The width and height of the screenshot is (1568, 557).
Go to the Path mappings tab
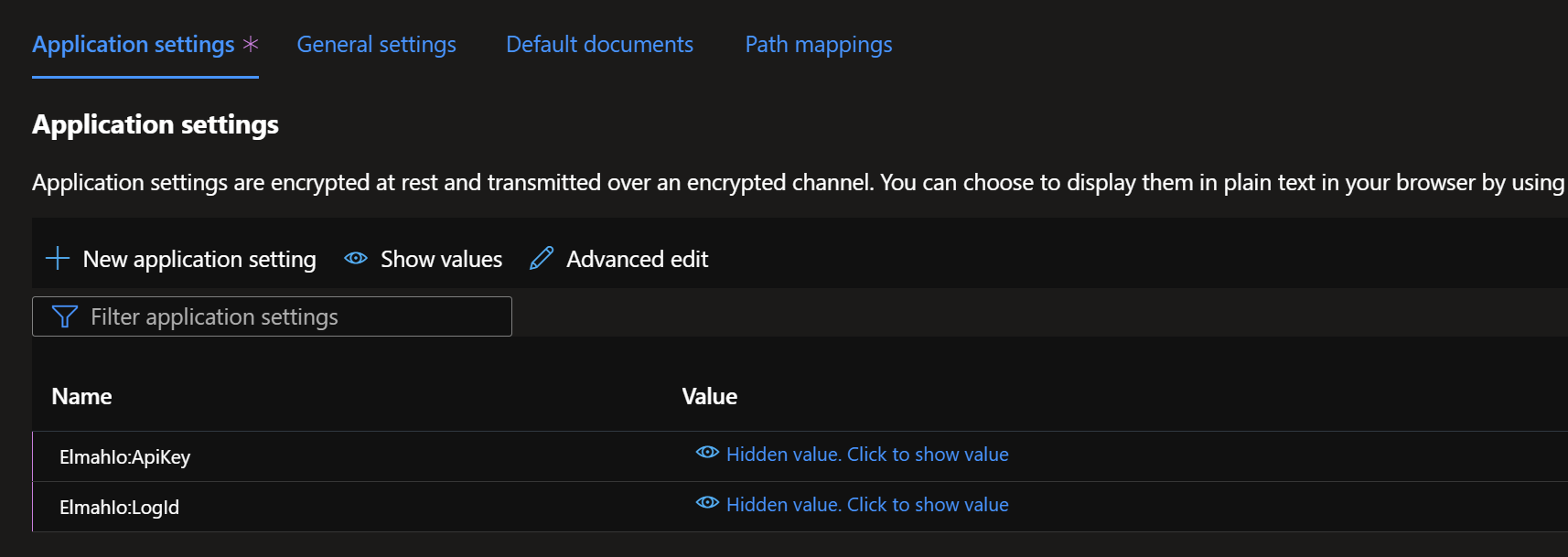(819, 45)
